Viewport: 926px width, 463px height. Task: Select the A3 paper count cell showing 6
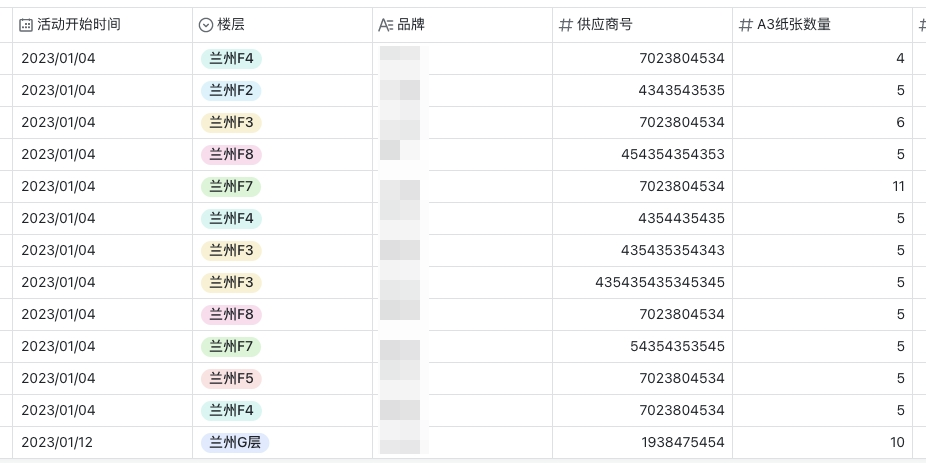coord(823,122)
